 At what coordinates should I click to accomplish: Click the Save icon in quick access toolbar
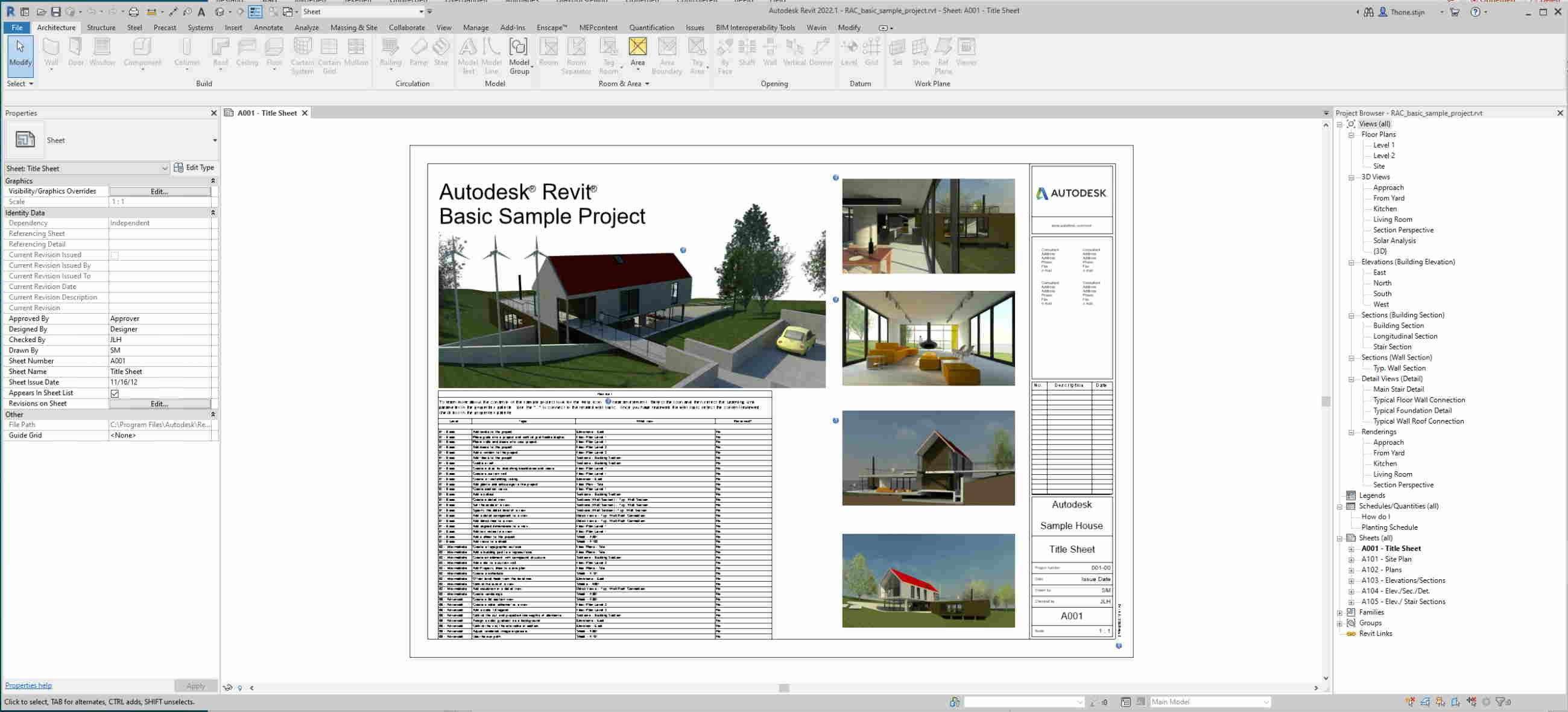point(56,11)
